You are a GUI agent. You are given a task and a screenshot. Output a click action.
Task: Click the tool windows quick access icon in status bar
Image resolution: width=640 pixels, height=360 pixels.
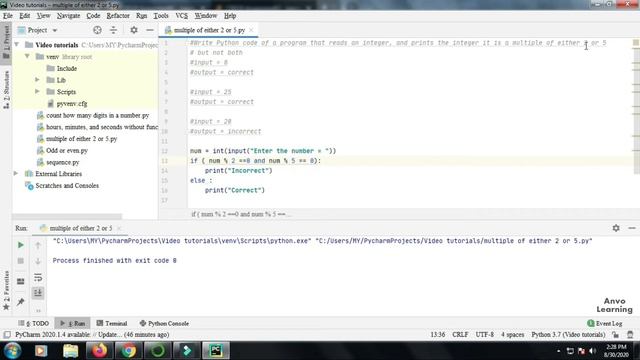[x=7, y=335]
